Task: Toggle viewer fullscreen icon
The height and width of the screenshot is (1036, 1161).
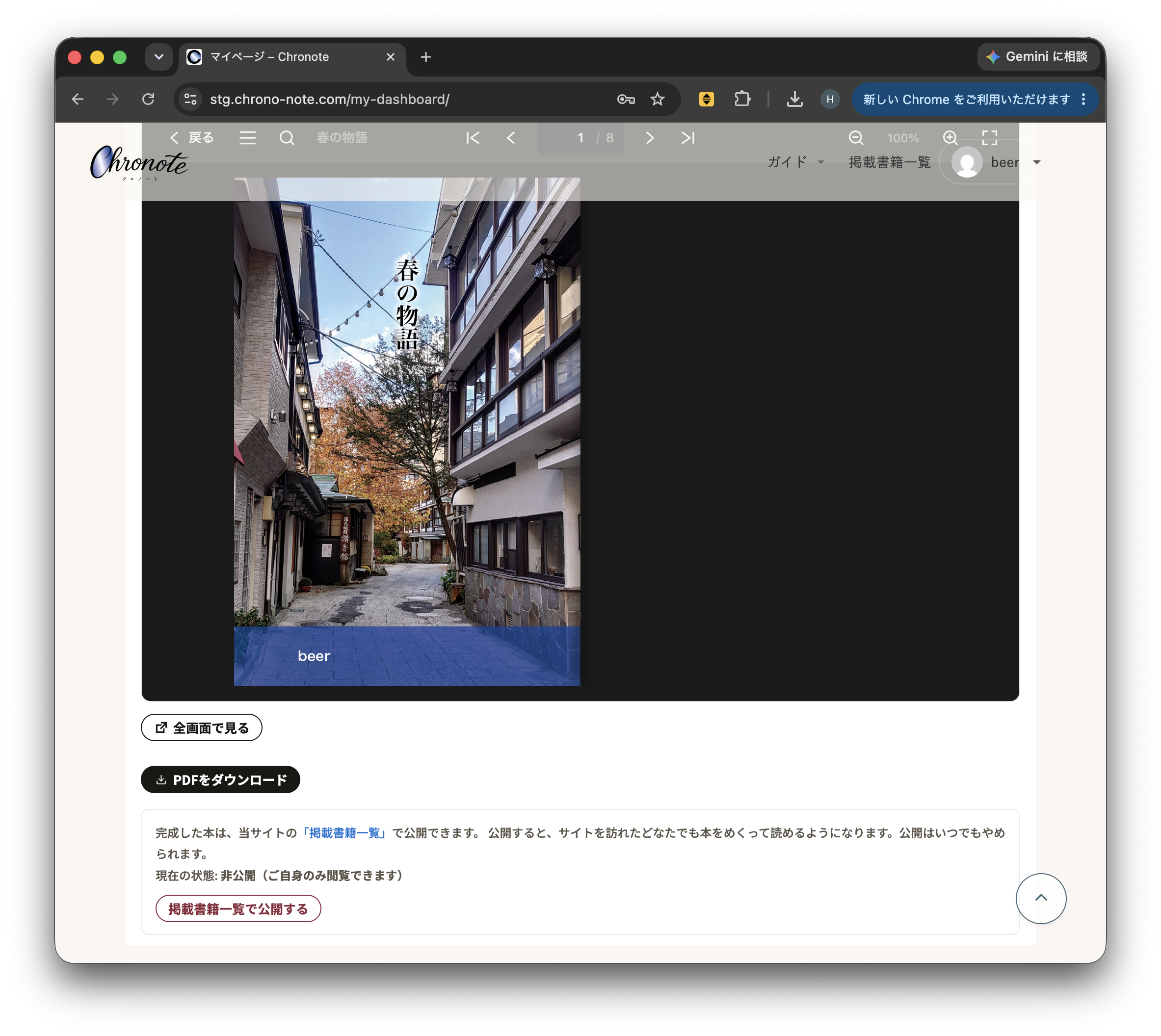Action: click(x=990, y=138)
